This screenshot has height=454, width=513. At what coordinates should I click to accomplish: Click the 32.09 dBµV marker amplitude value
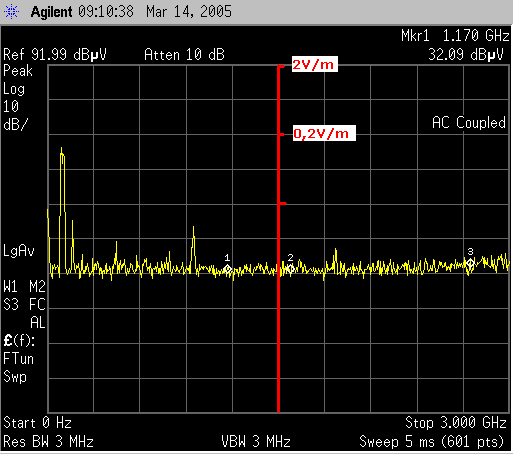coord(466,54)
